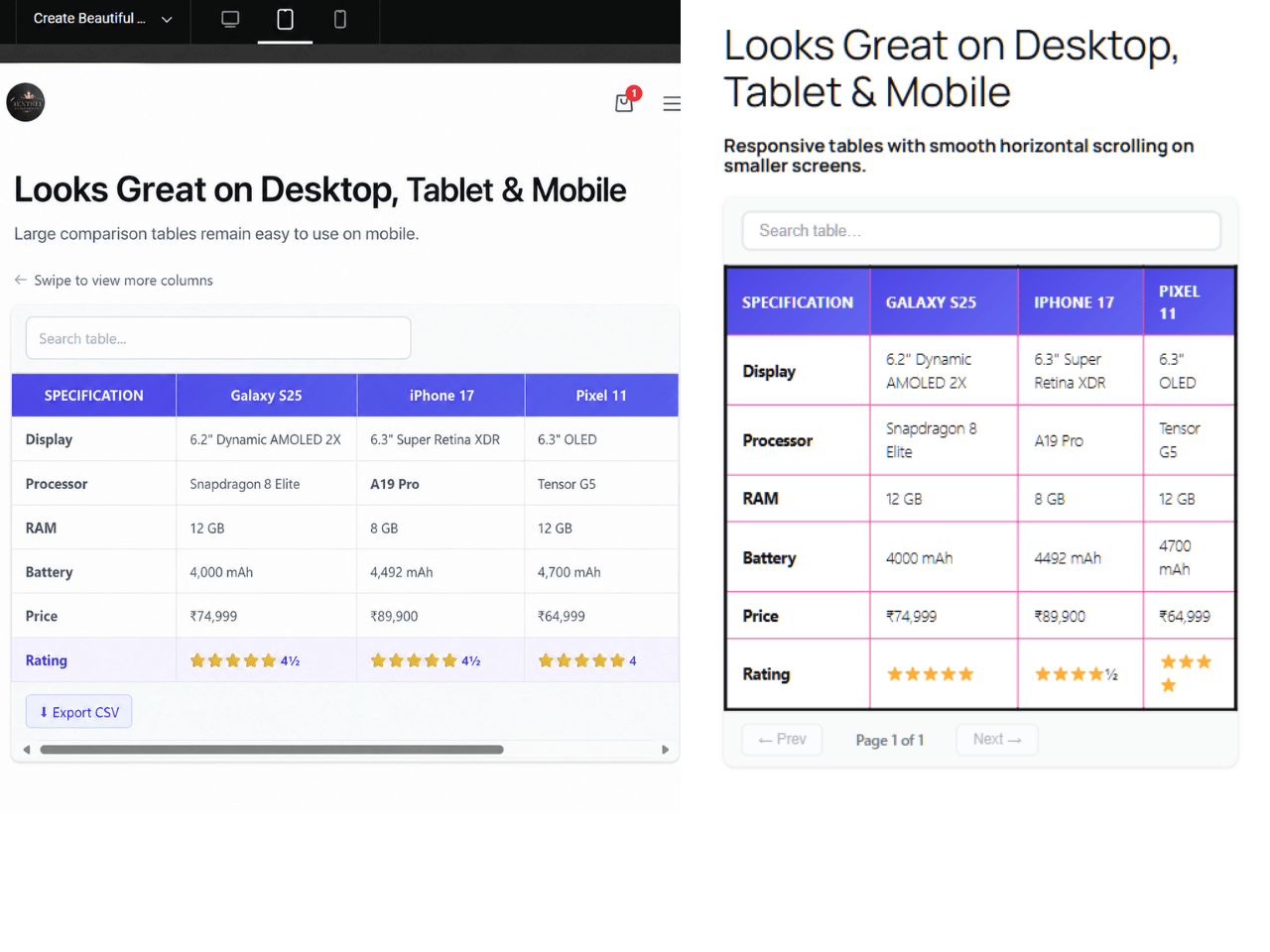Image resolution: width=1270 pixels, height=952 pixels.
Task: Click the uppercase IPHONE 17 header
Action: coord(1080,302)
